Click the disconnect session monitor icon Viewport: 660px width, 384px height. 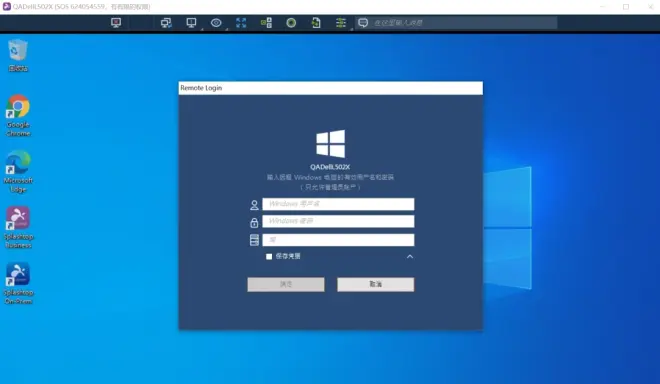pyautogui.click(x=116, y=23)
